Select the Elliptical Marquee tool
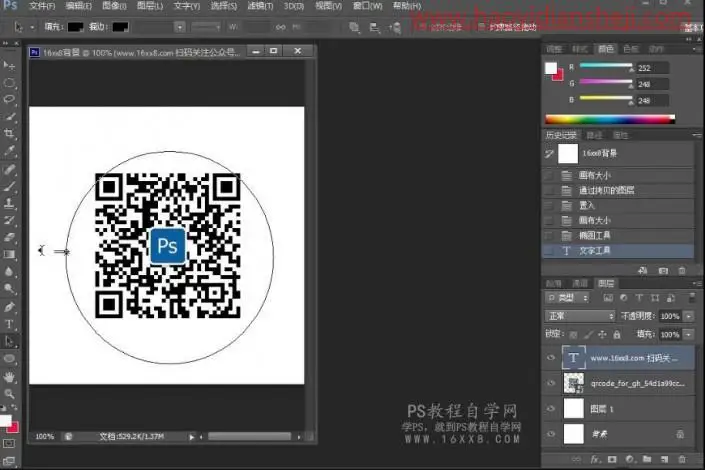 [9, 83]
